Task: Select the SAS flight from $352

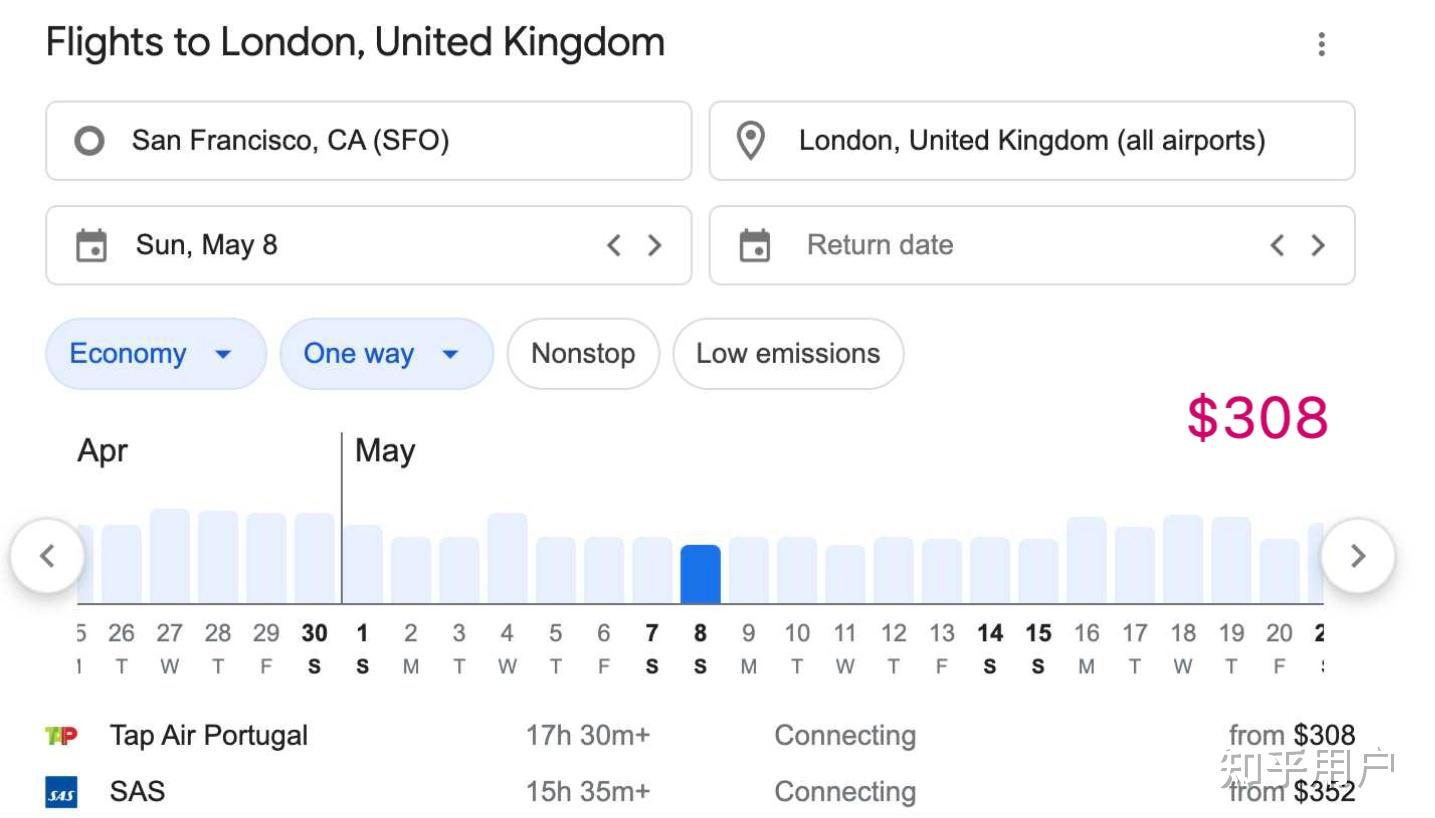Action: 700,792
